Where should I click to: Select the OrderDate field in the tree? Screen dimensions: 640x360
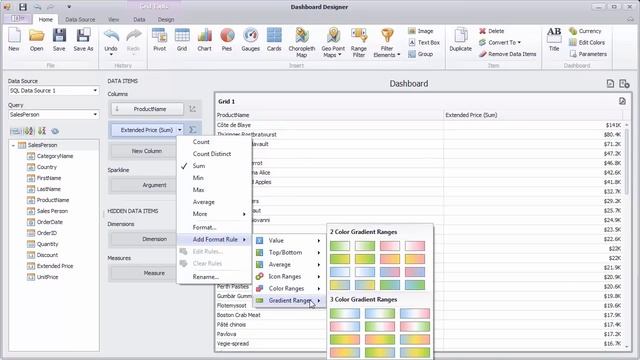click(45, 222)
